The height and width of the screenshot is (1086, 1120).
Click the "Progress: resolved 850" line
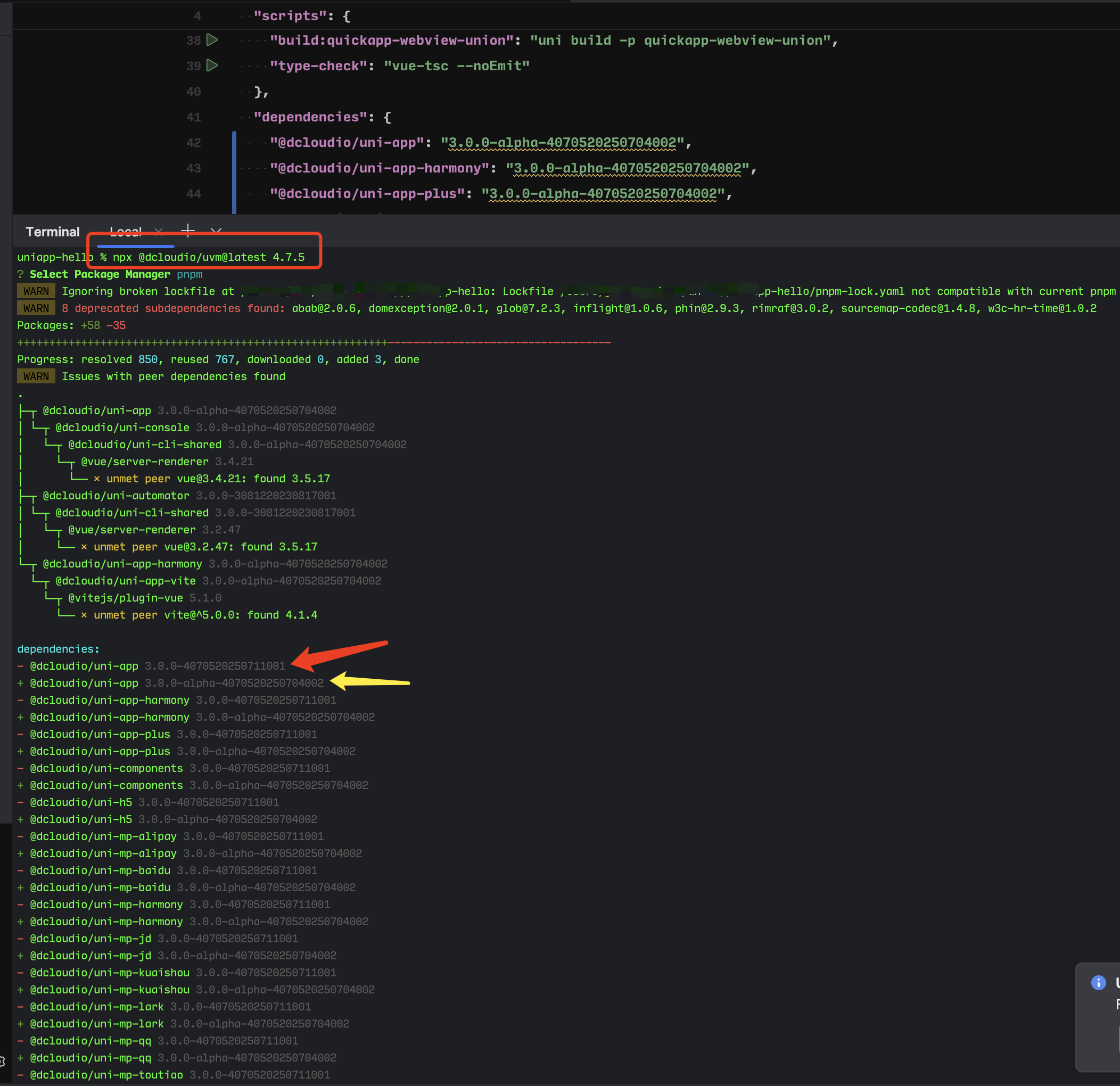218,359
